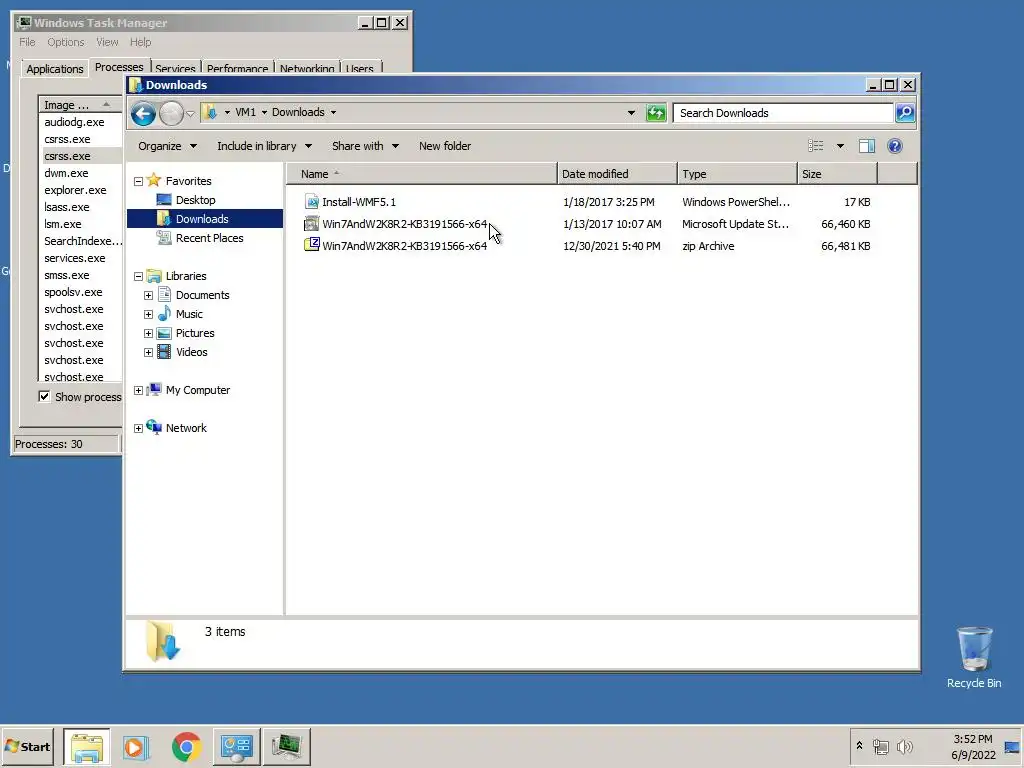Click the Music library icon
The width and height of the screenshot is (1024, 768).
165,313
